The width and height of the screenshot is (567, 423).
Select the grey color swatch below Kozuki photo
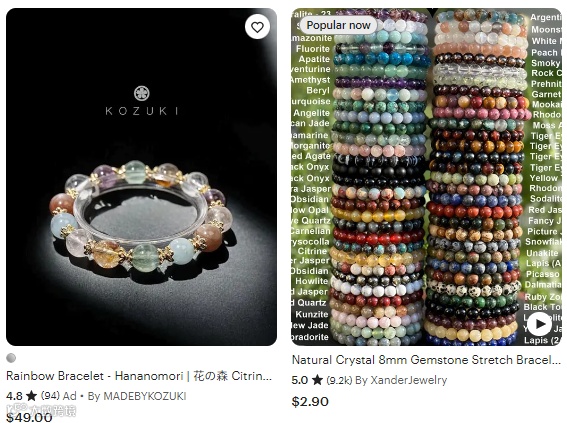11,358
